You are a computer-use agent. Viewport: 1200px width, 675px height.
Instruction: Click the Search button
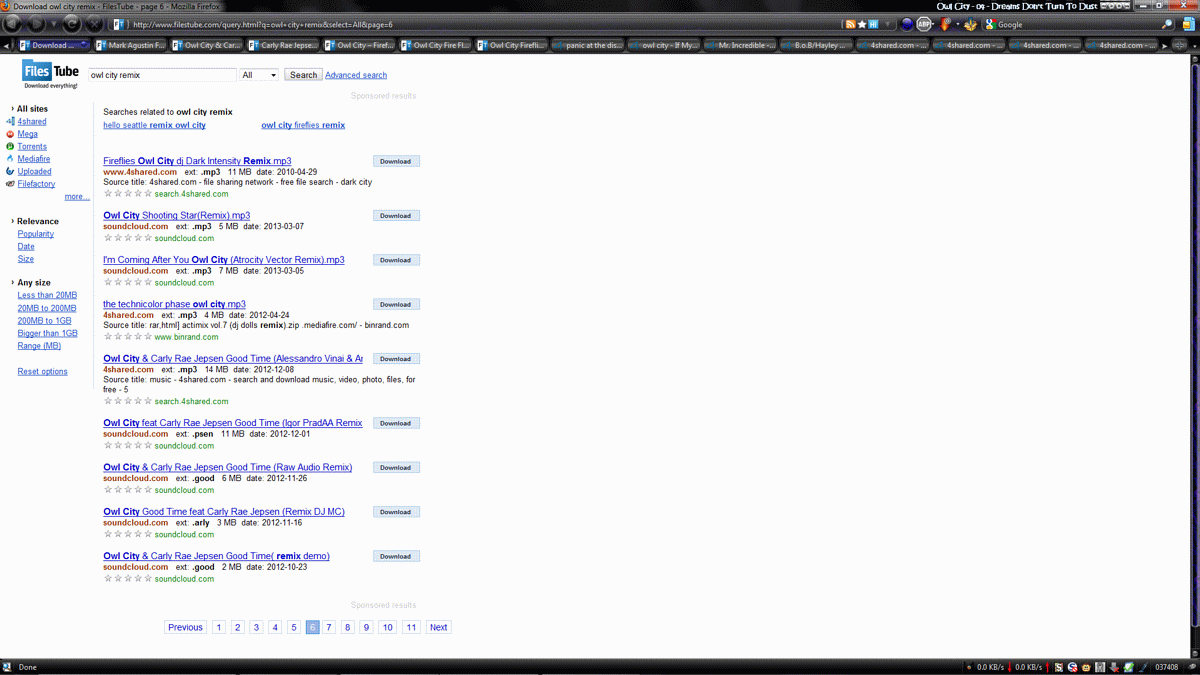[303, 75]
